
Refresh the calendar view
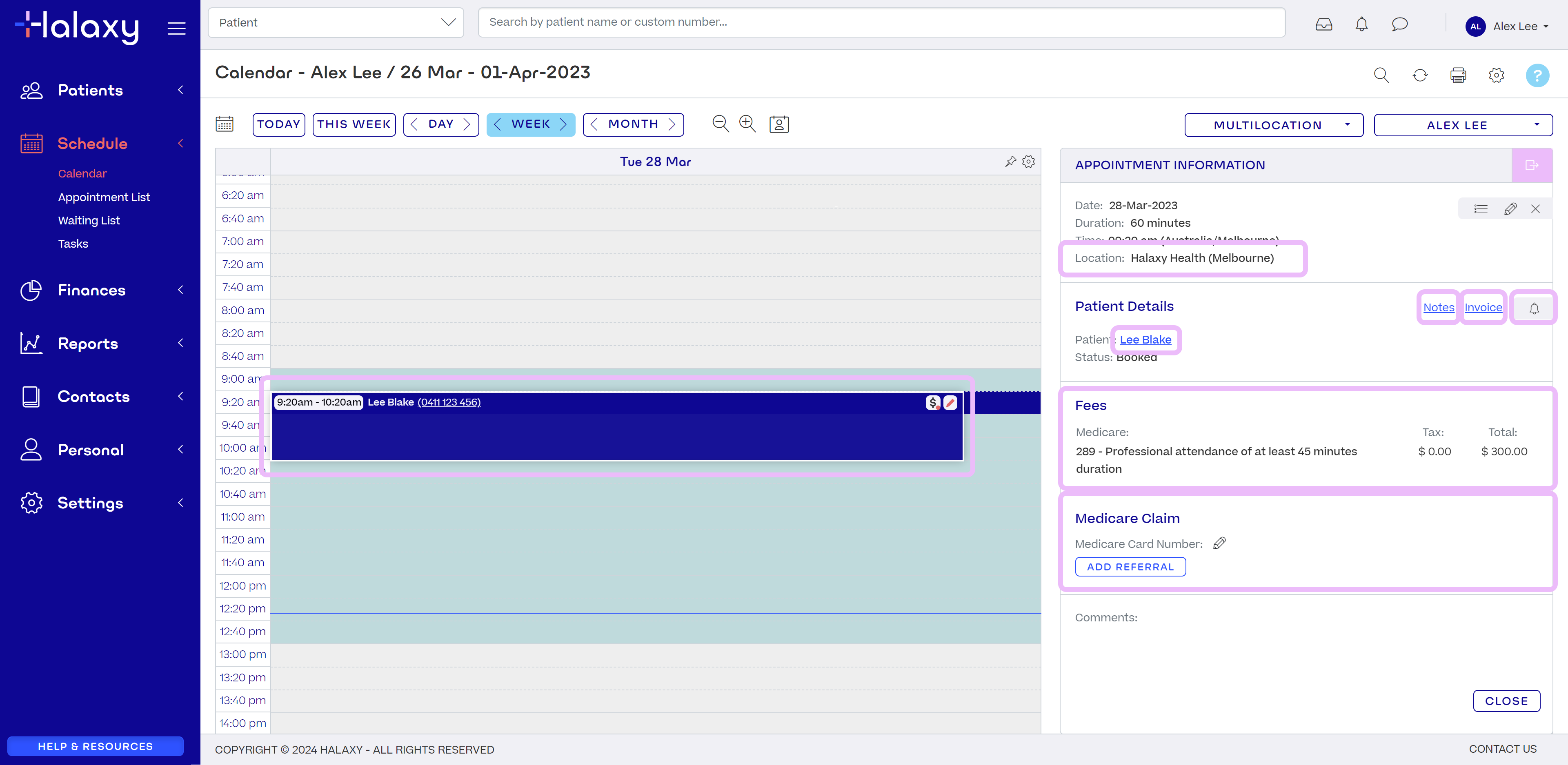[x=1419, y=75]
